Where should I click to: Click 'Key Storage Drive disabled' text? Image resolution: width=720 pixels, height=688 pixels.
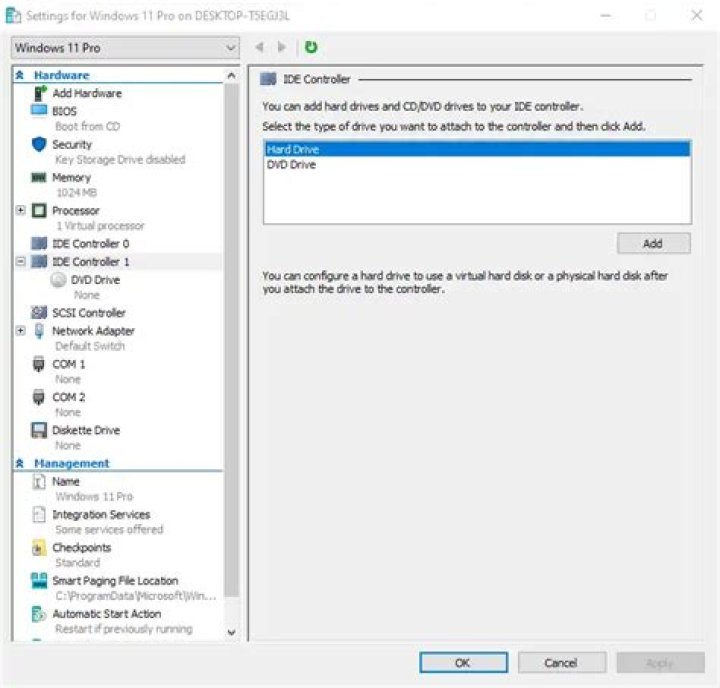coord(120,159)
